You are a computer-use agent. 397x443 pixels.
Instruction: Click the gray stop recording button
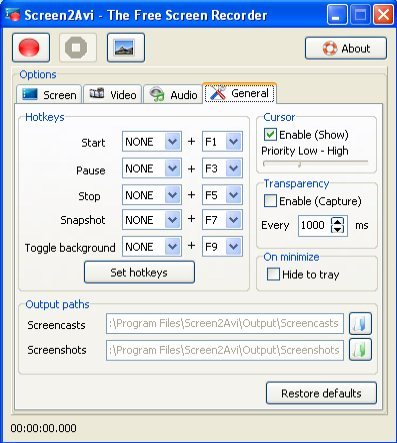point(78,48)
